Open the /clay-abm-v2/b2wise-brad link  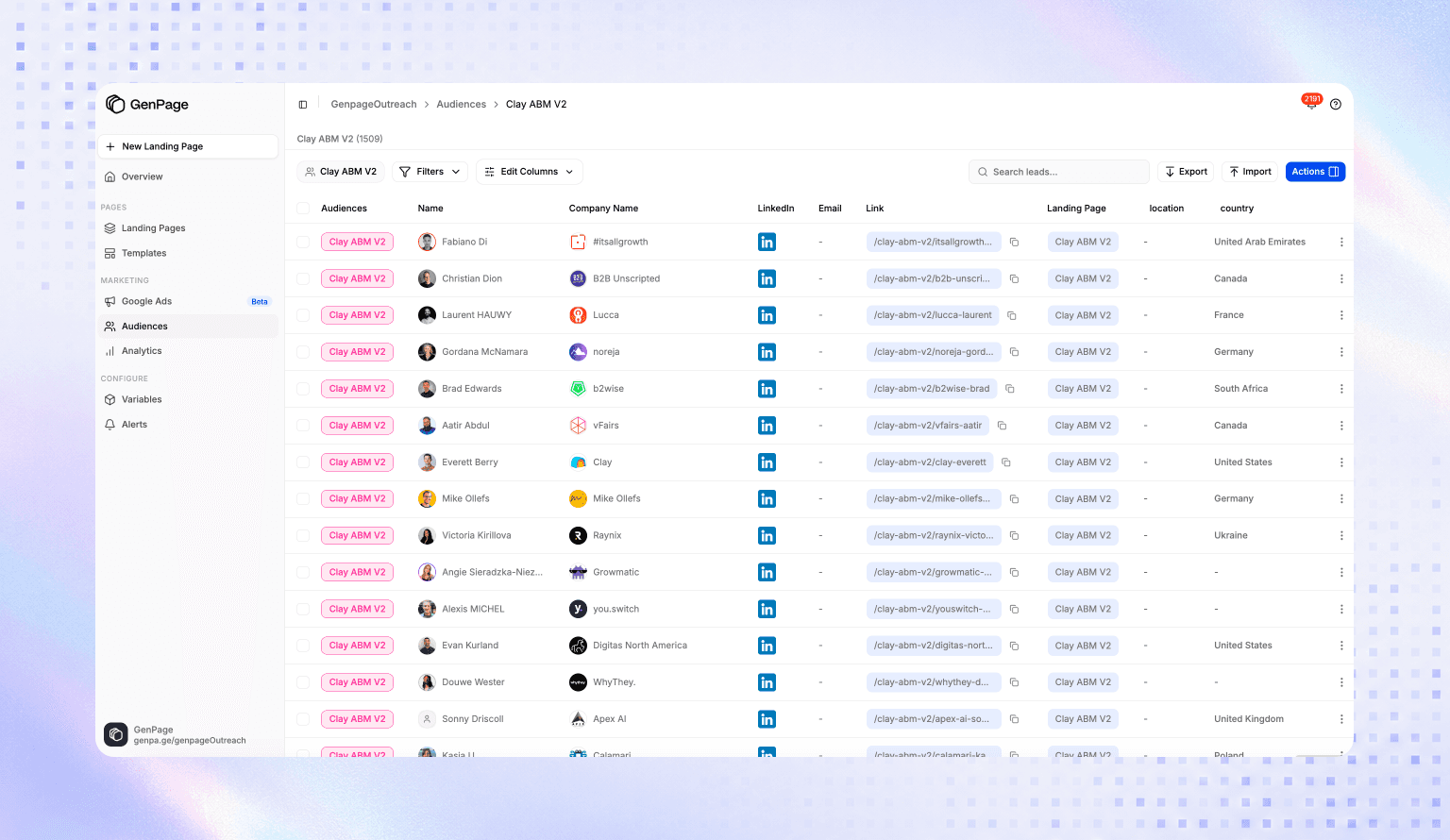(x=932, y=389)
